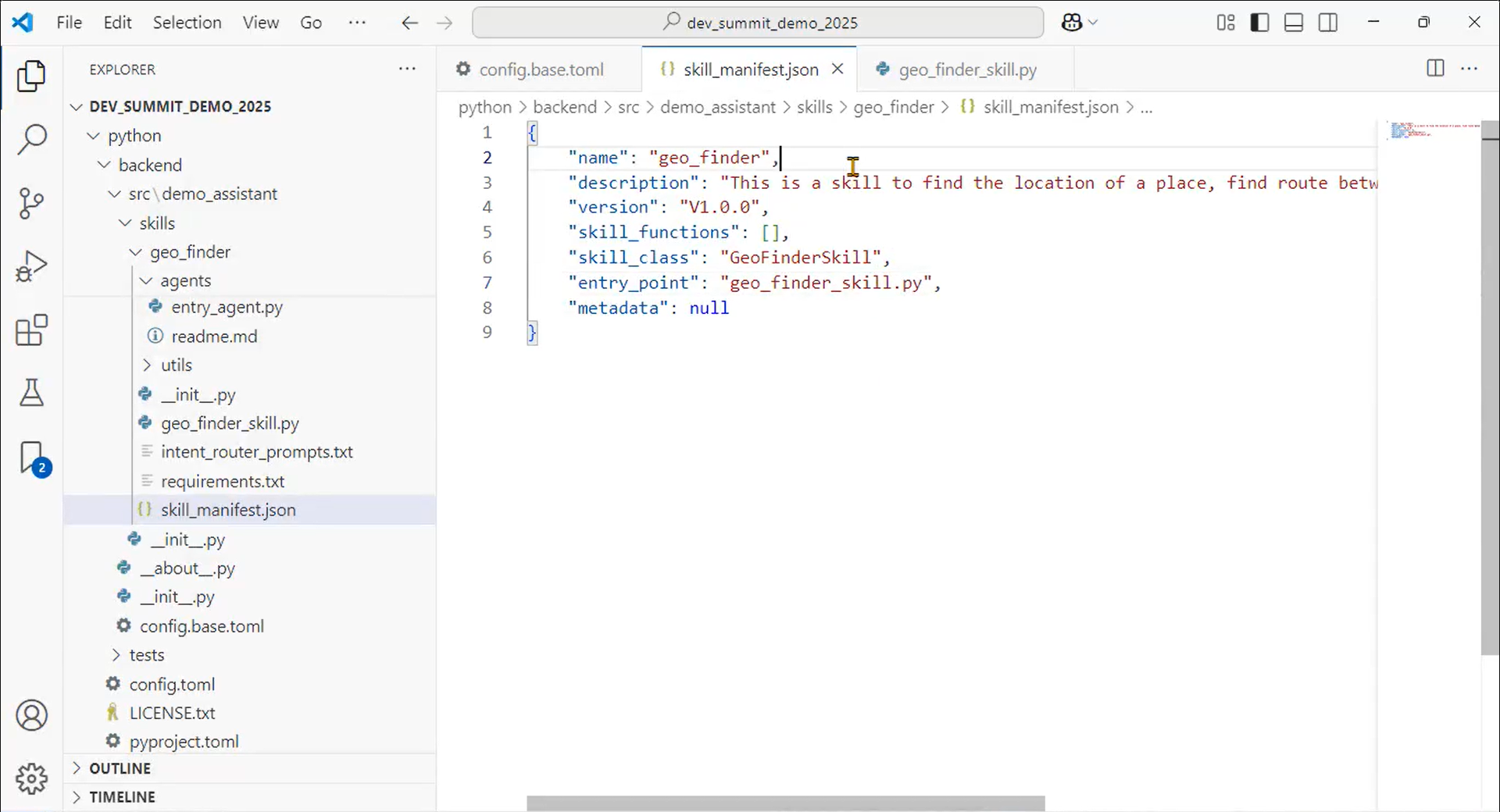This screenshot has height=812, width=1500.
Task: Open Explorer more actions with the ellipsis button
Action: (407, 69)
